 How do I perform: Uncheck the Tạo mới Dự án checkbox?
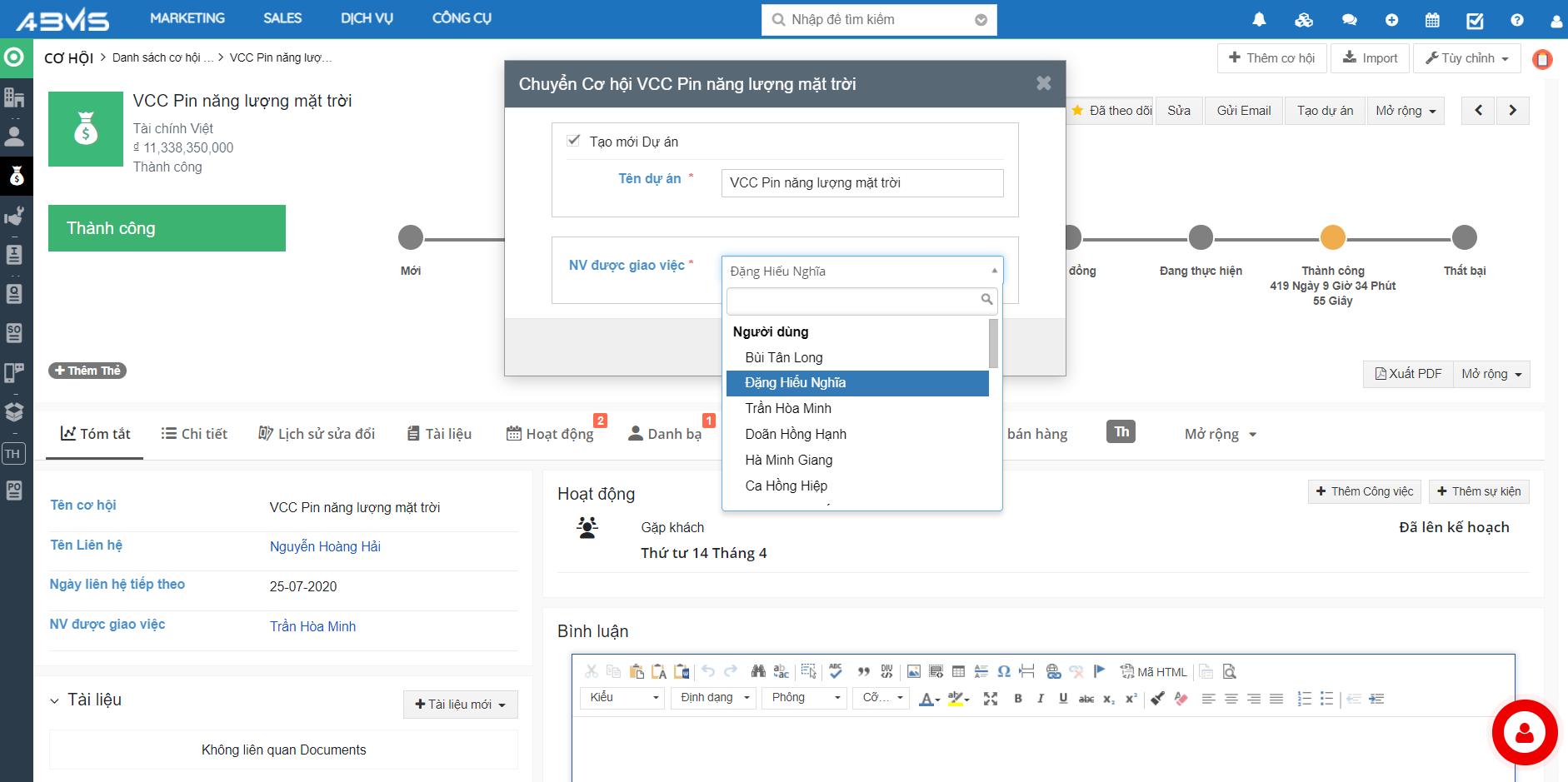(573, 141)
